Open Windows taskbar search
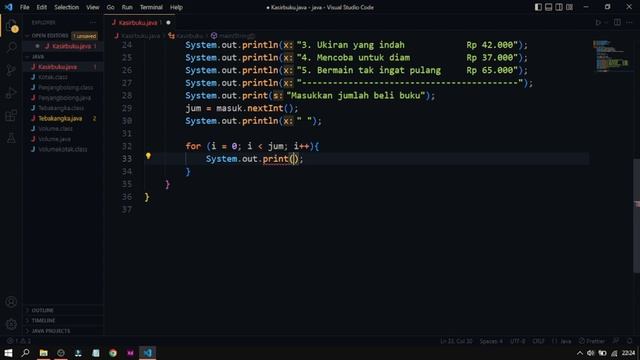 click(25, 353)
